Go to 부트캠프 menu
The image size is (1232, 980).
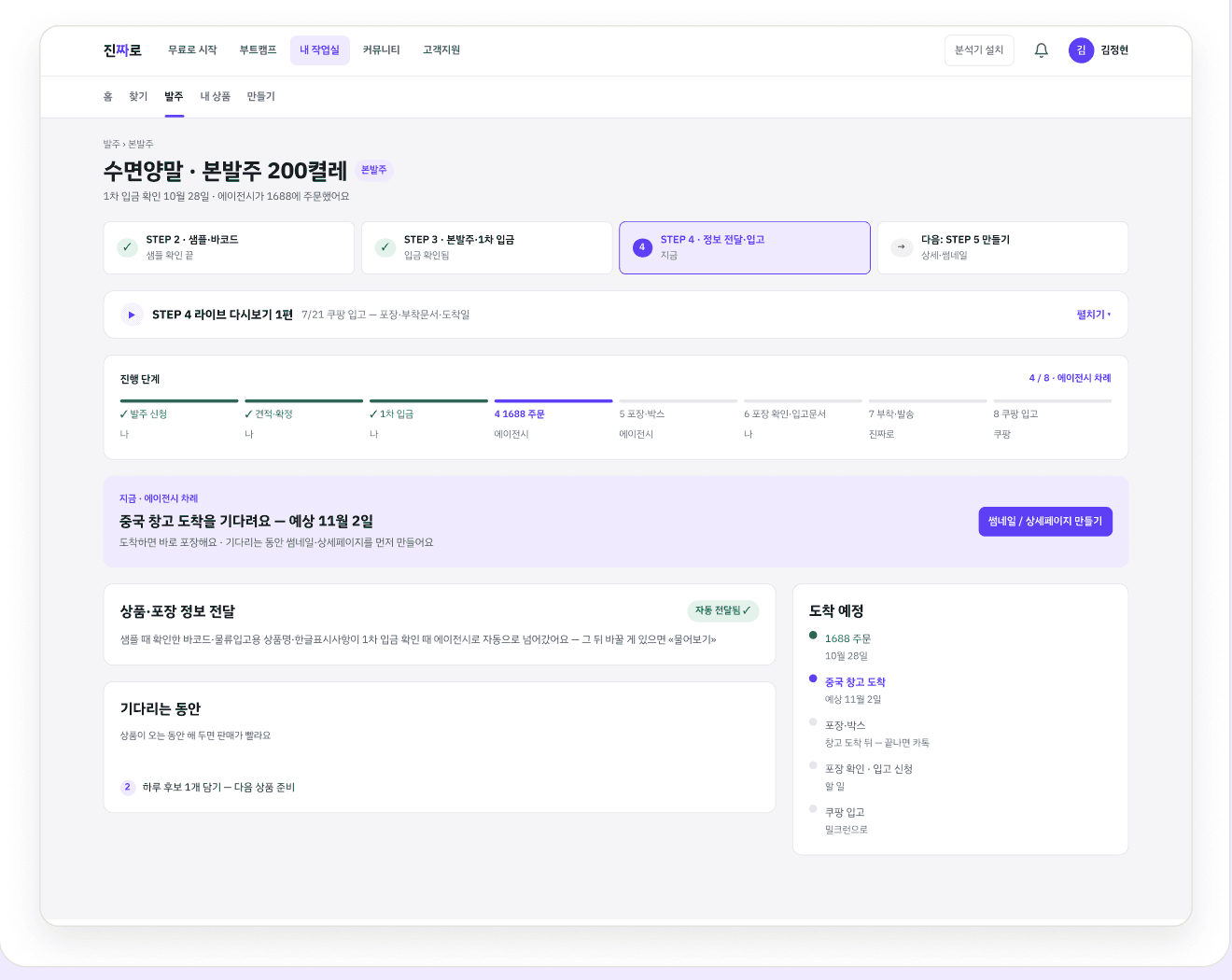(258, 50)
